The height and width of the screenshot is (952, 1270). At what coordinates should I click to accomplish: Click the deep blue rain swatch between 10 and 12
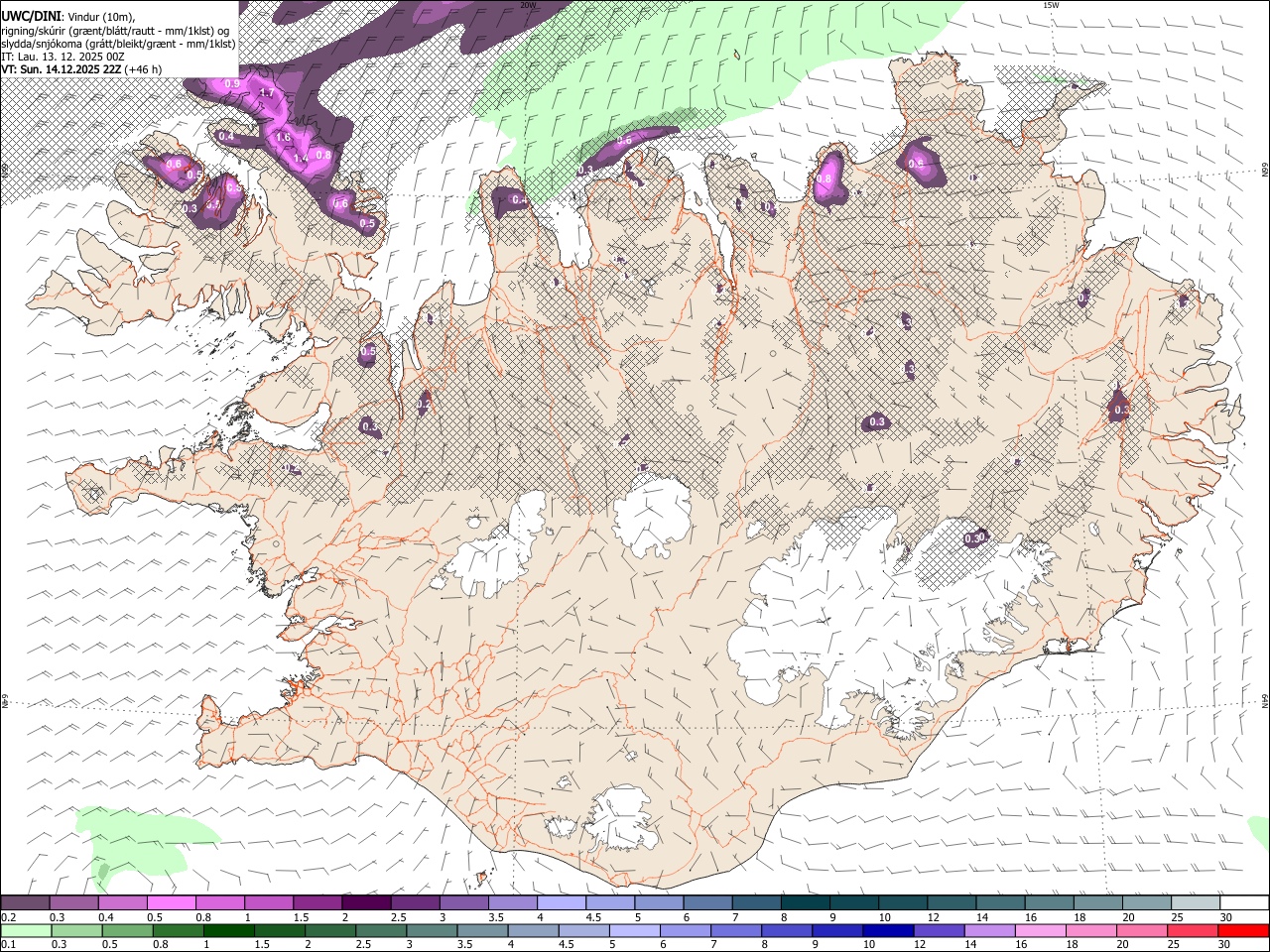pos(888,930)
